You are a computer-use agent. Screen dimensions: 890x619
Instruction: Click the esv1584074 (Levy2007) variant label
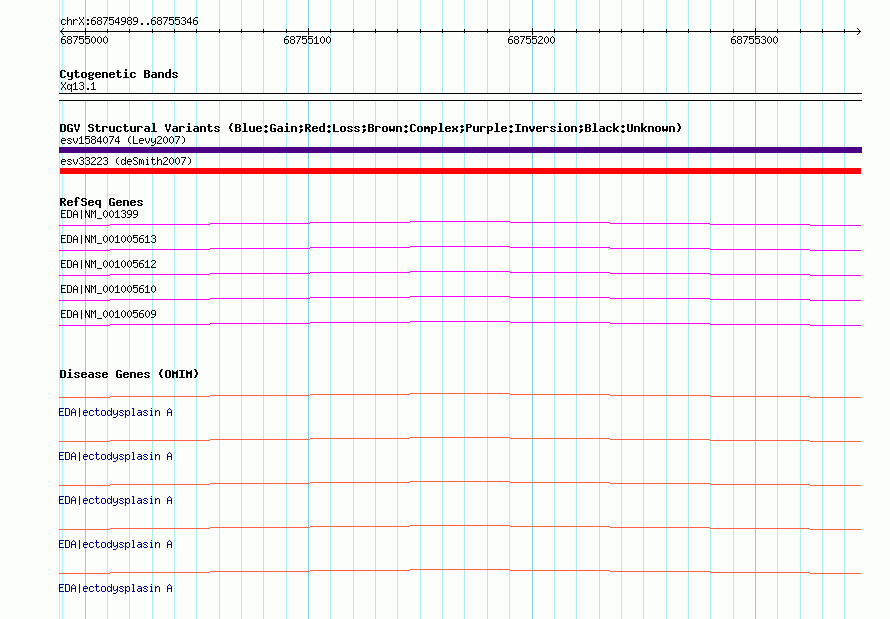pyautogui.click(x=123, y=140)
